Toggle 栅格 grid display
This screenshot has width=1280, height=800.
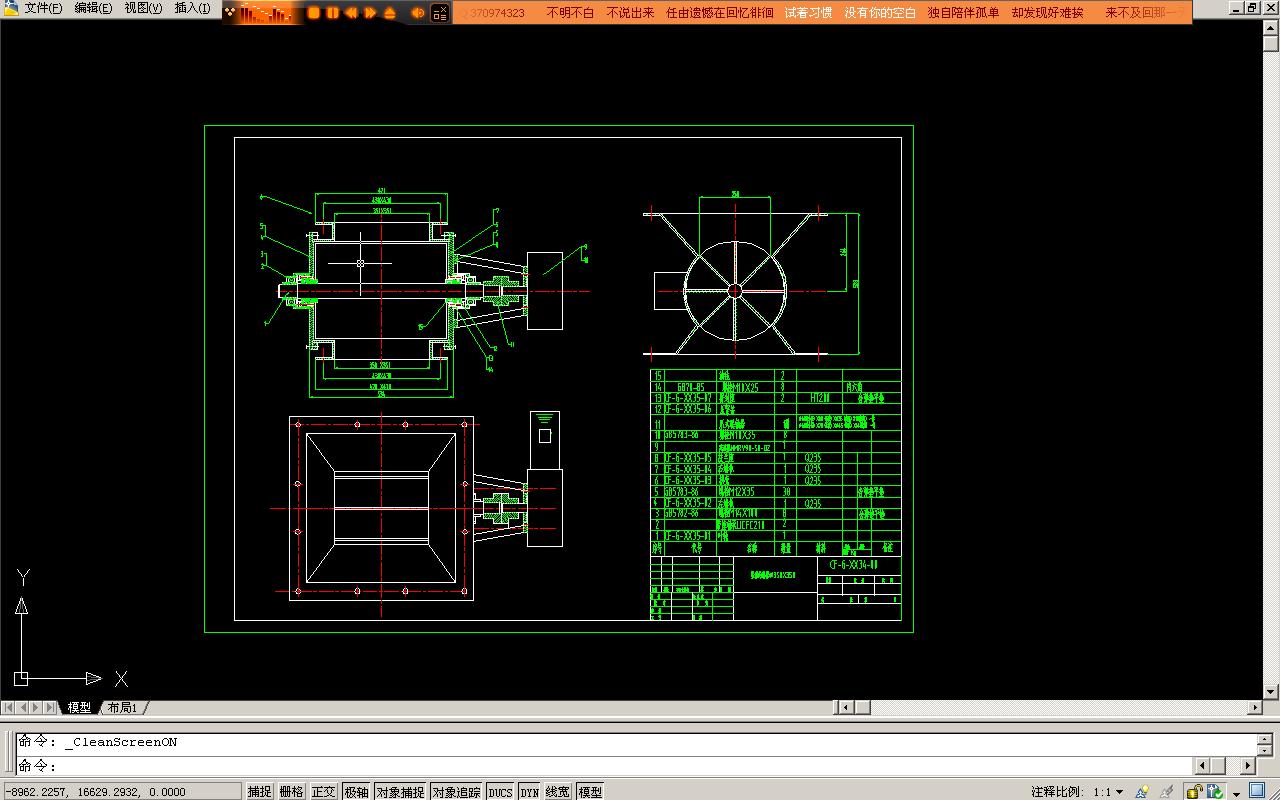[x=292, y=791]
